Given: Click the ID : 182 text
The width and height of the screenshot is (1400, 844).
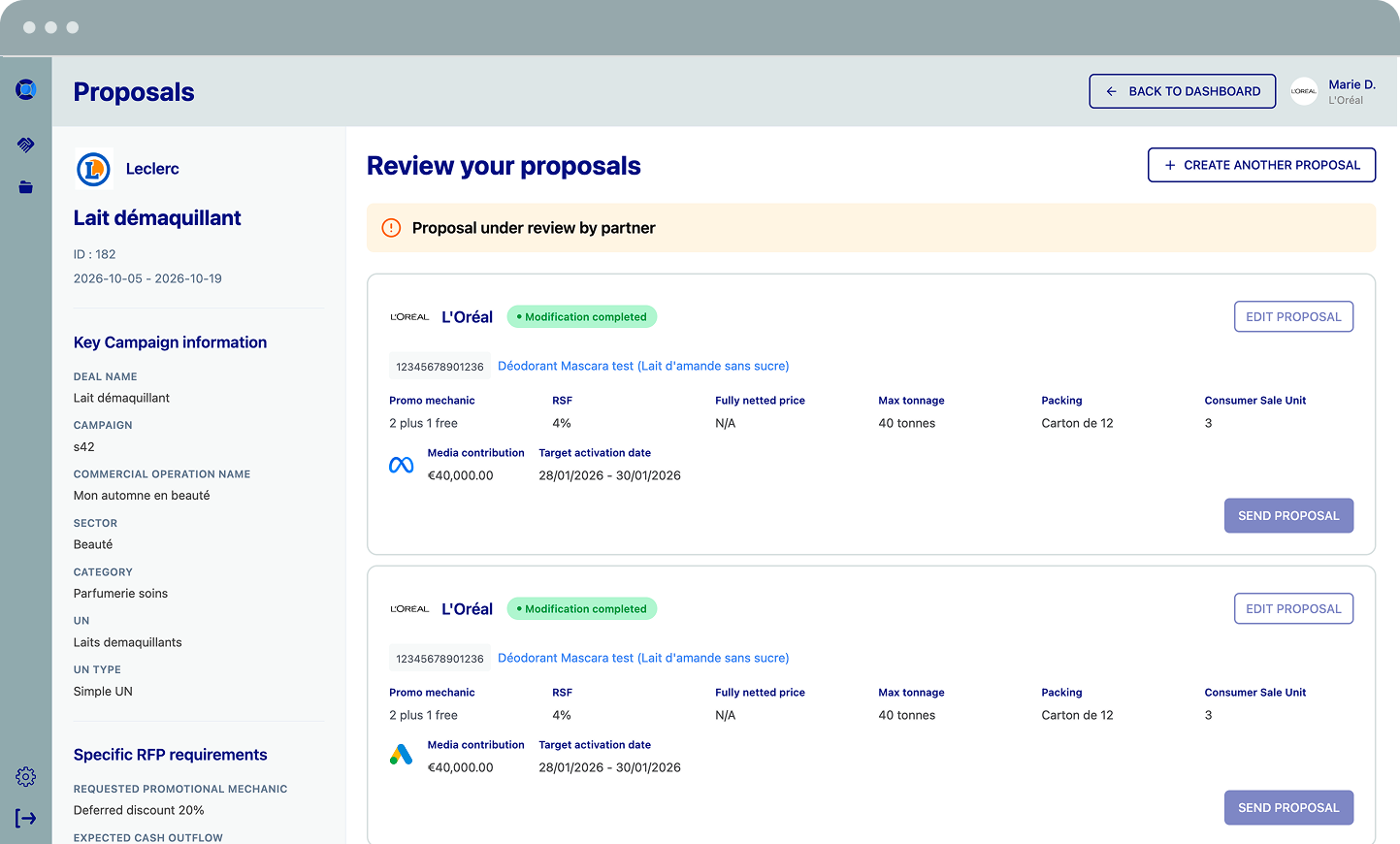Looking at the screenshot, I should click(95, 254).
